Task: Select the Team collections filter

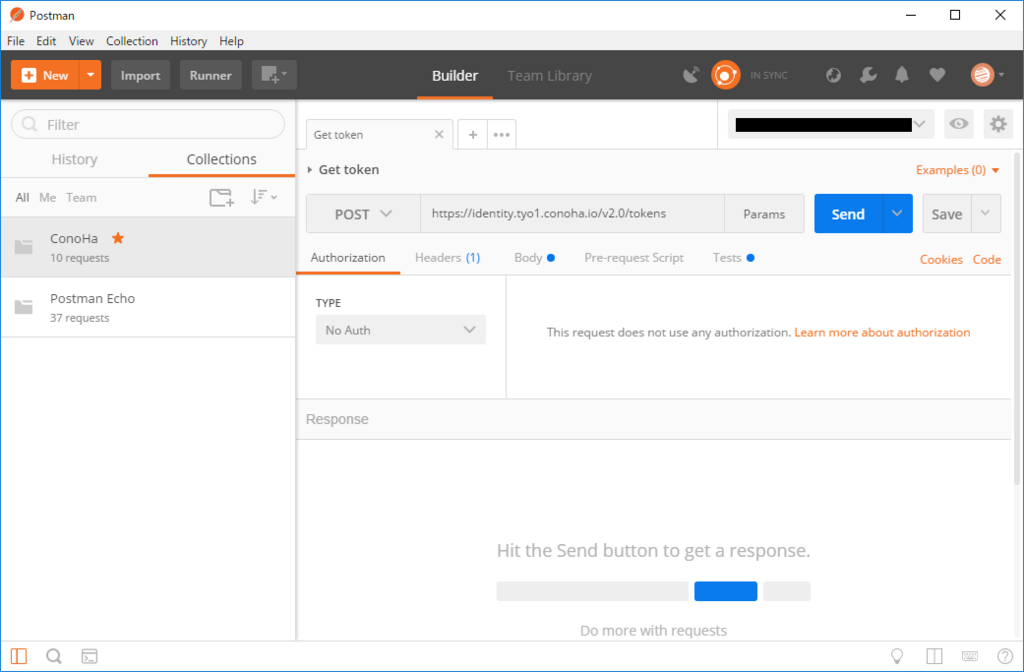Action: click(81, 197)
